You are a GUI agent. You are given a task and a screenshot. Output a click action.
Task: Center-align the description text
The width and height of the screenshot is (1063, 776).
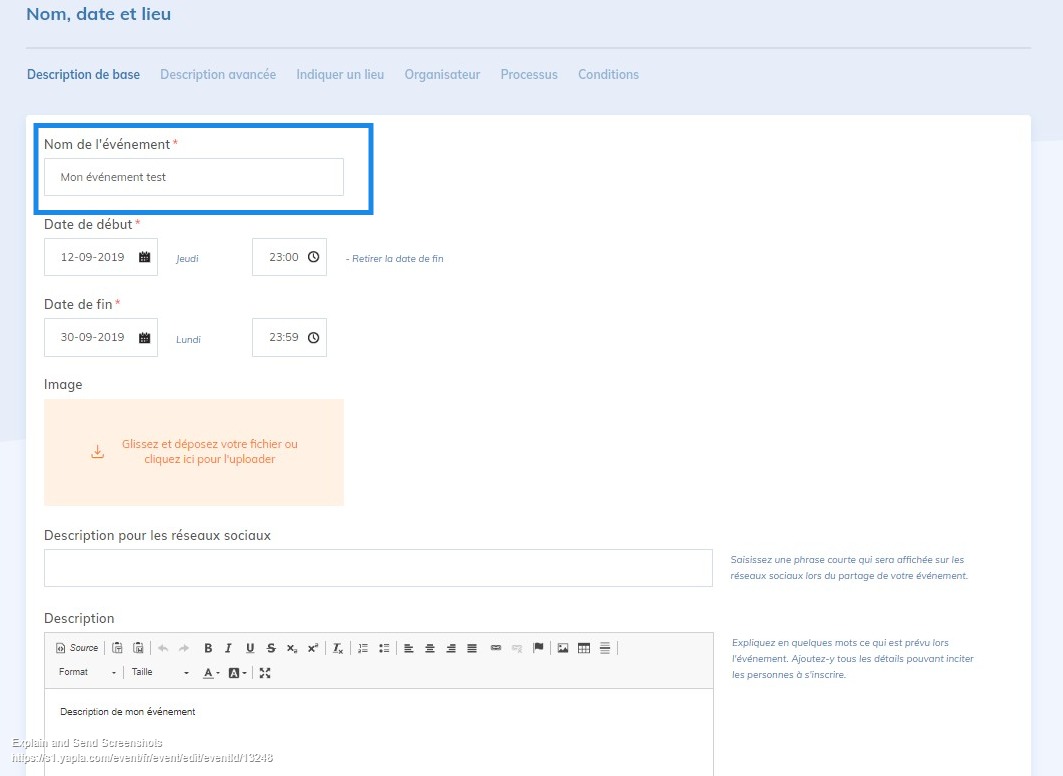click(x=430, y=648)
